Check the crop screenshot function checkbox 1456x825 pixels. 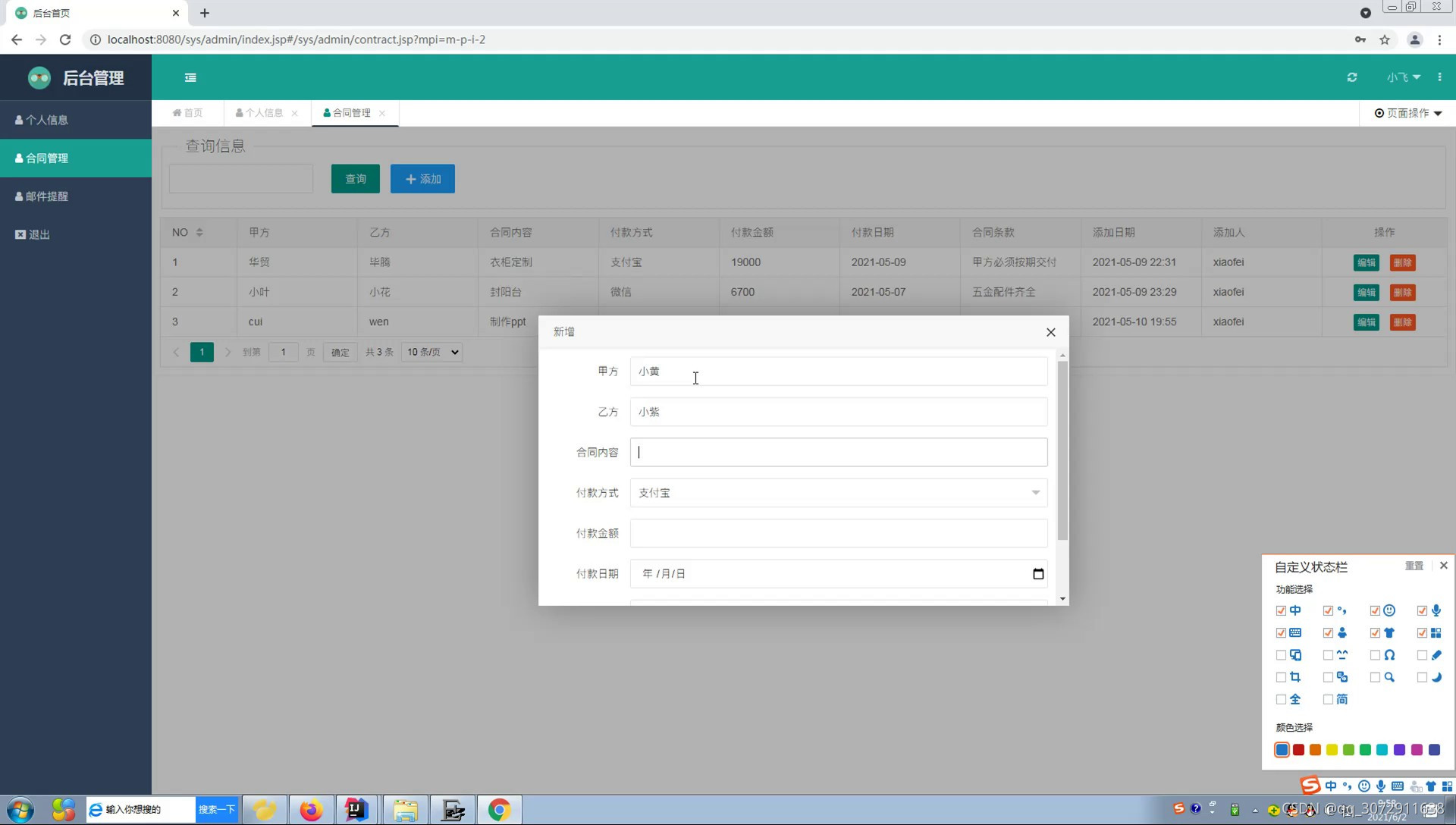tap(1281, 677)
